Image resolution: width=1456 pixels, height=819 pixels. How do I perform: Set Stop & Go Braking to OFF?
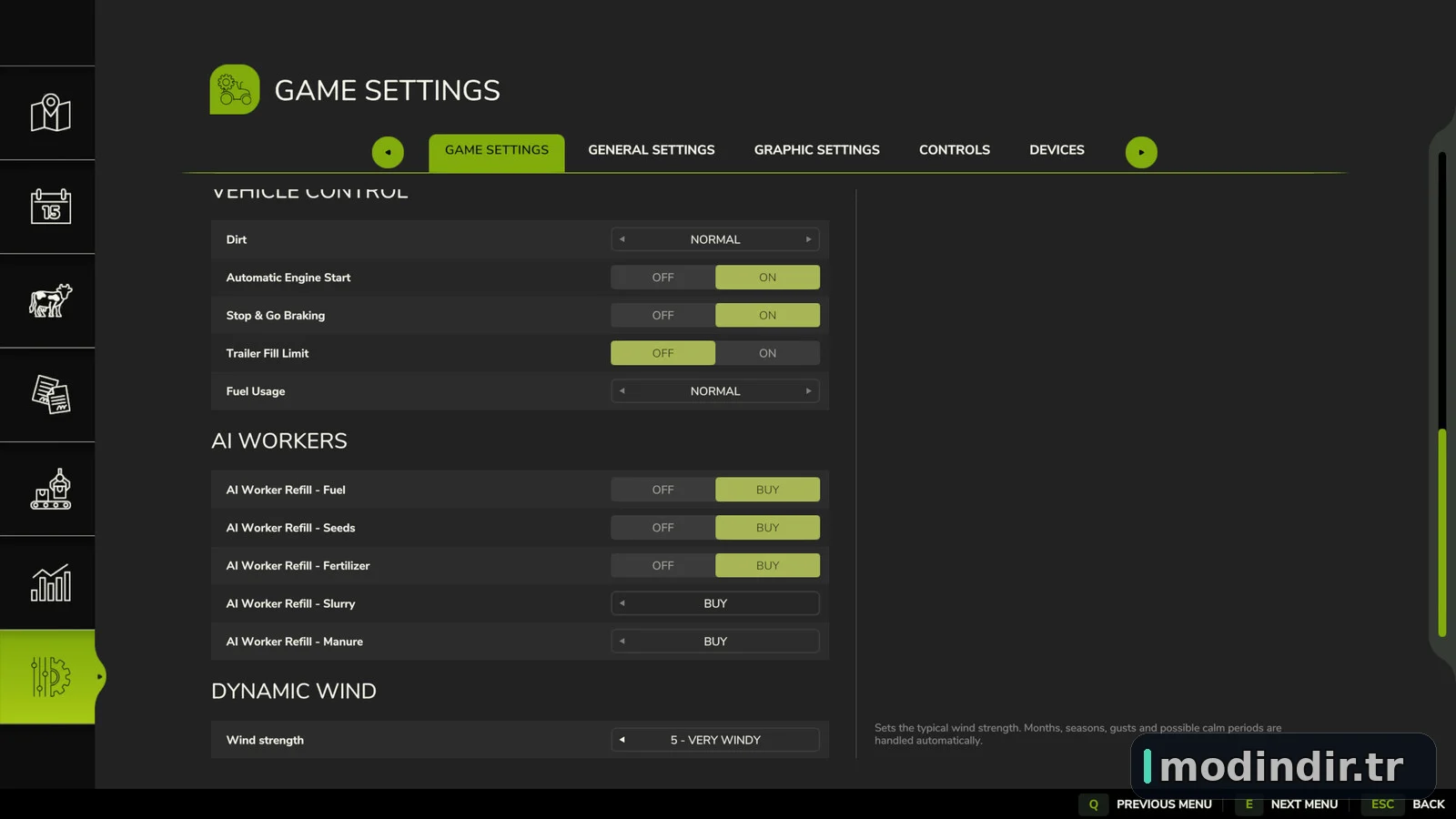pos(662,316)
